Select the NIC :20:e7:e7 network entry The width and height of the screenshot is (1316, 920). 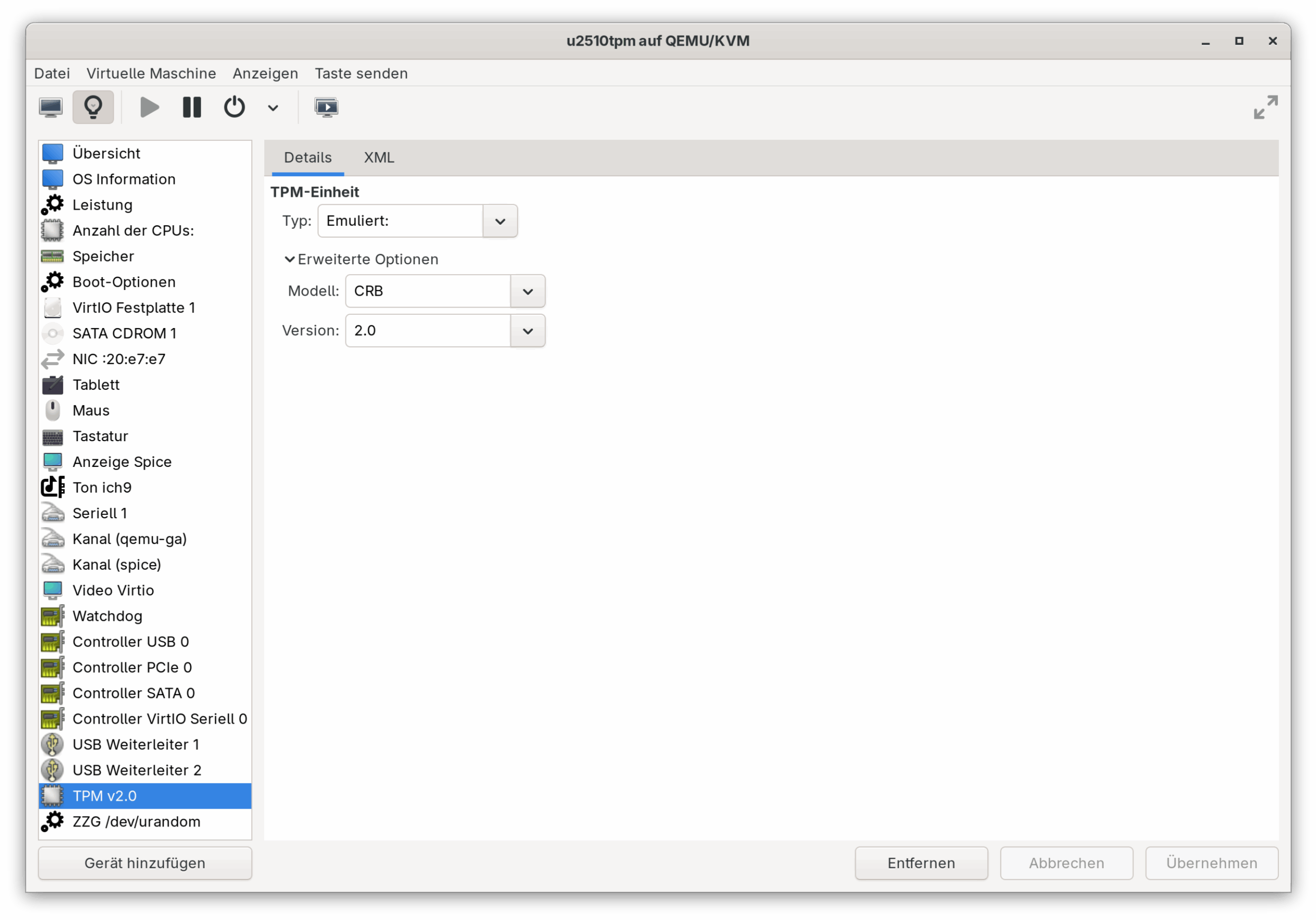click(119, 359)
